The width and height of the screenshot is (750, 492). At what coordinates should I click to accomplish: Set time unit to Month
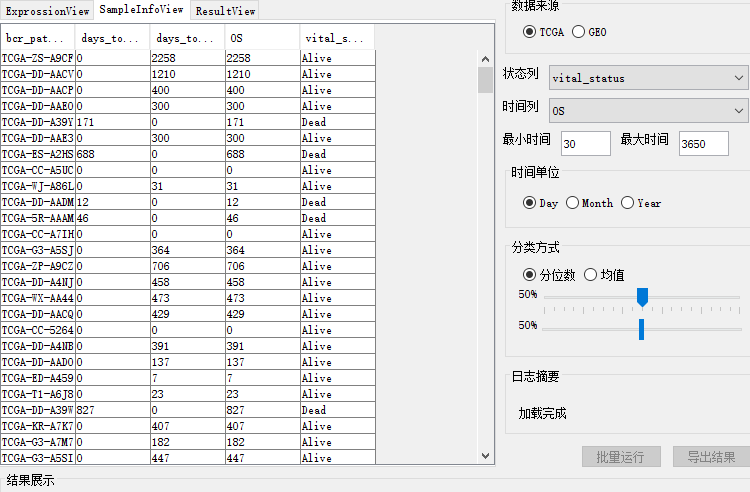[573, 203]
